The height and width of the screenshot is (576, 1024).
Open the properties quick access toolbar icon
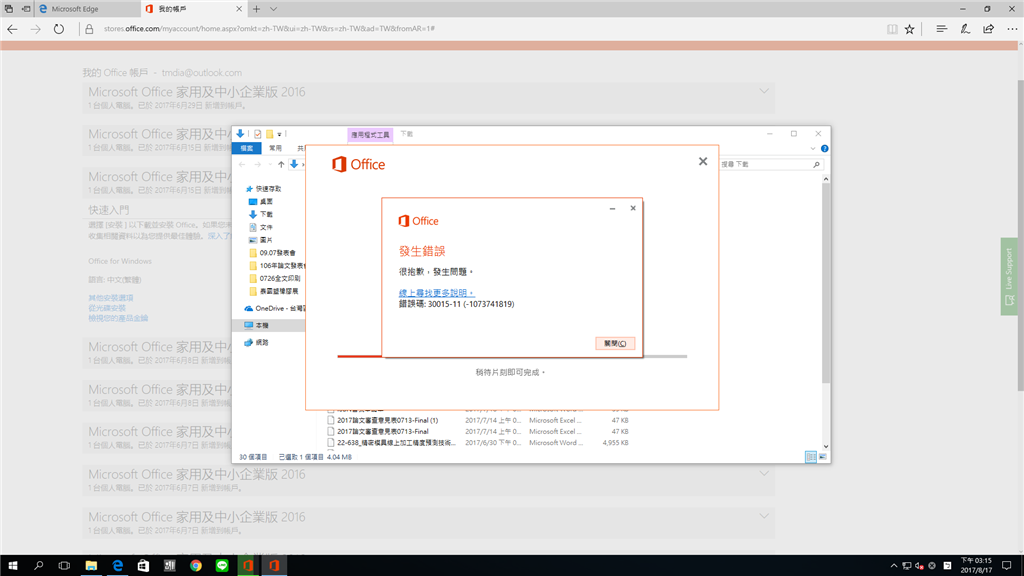[x=258, y=134]
